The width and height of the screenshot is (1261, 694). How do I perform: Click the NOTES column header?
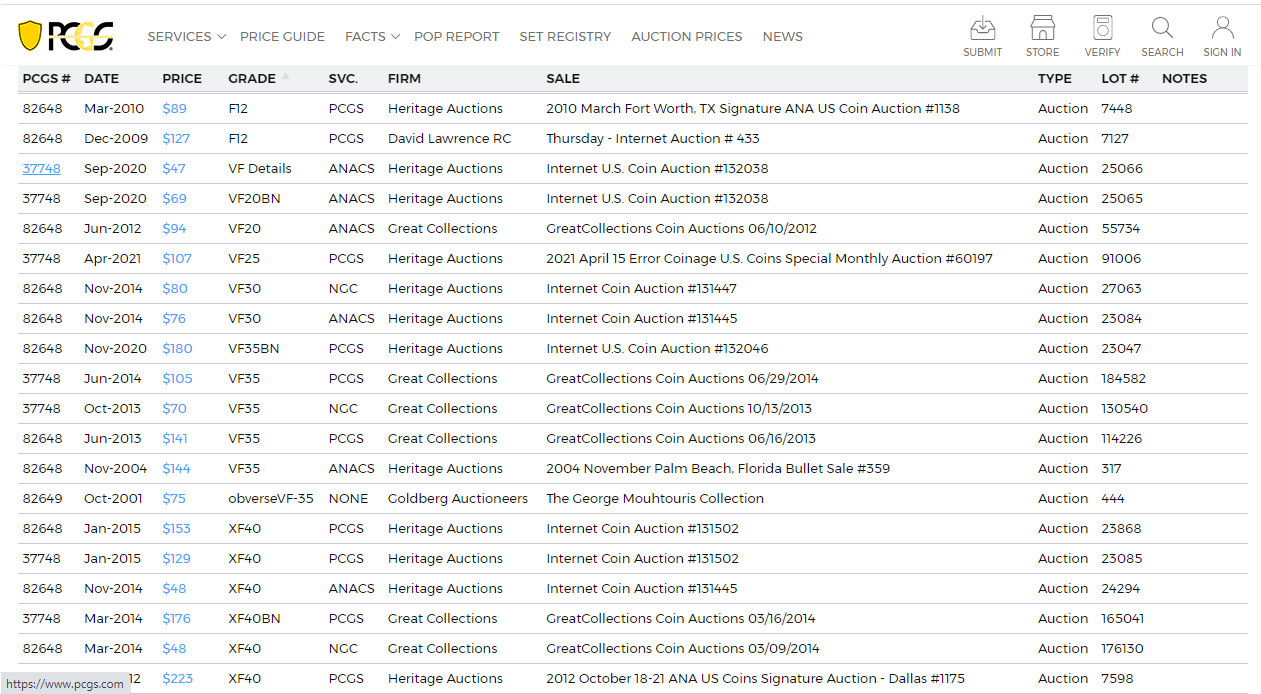[1184, 78]
